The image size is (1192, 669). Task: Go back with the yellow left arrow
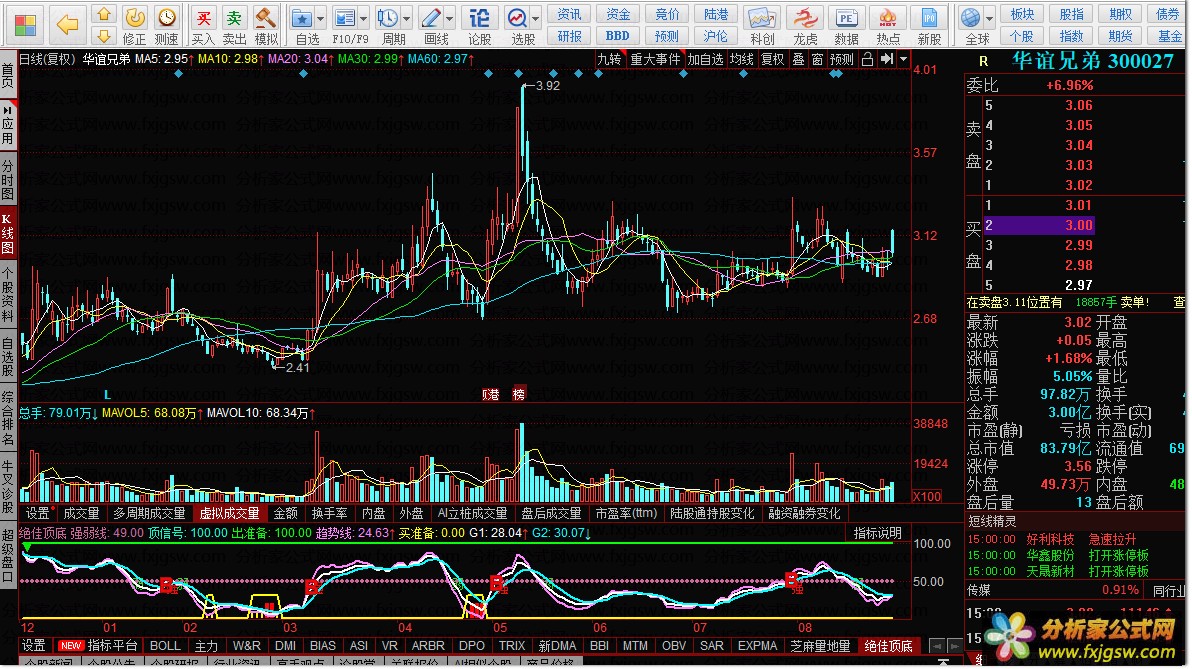click(x=68, y=24)
